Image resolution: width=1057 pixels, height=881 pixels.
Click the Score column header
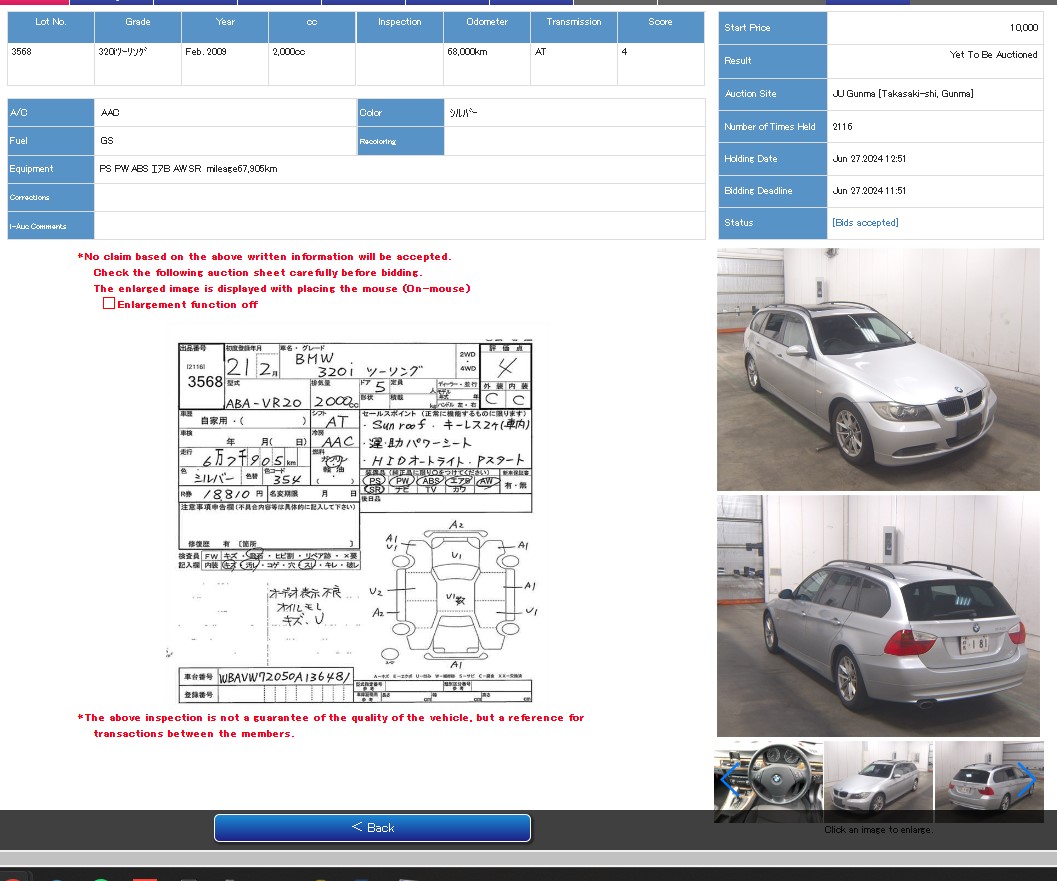pyautogui.click(x=660, y=22)
